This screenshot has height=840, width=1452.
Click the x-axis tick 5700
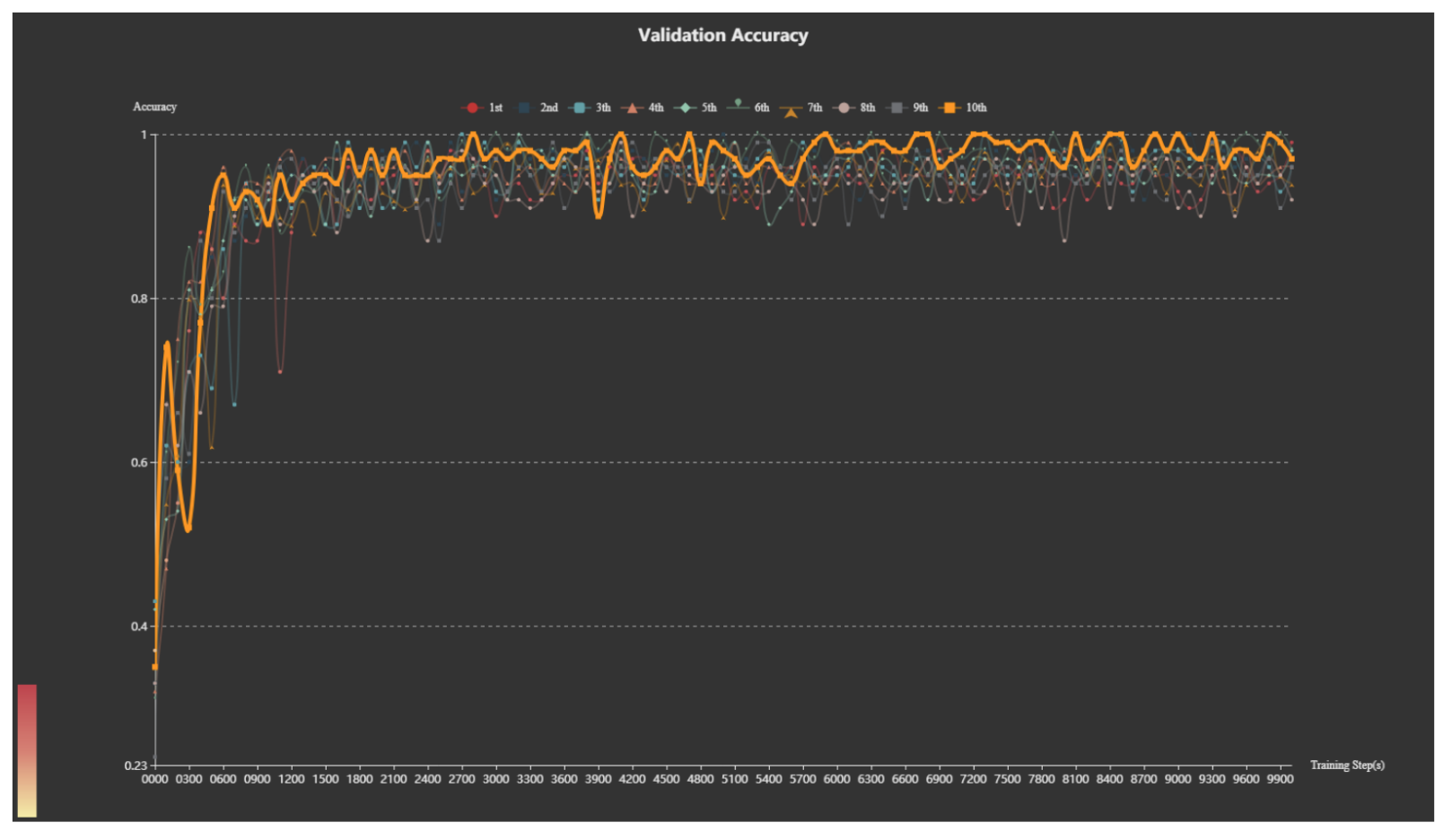[802, 780]
